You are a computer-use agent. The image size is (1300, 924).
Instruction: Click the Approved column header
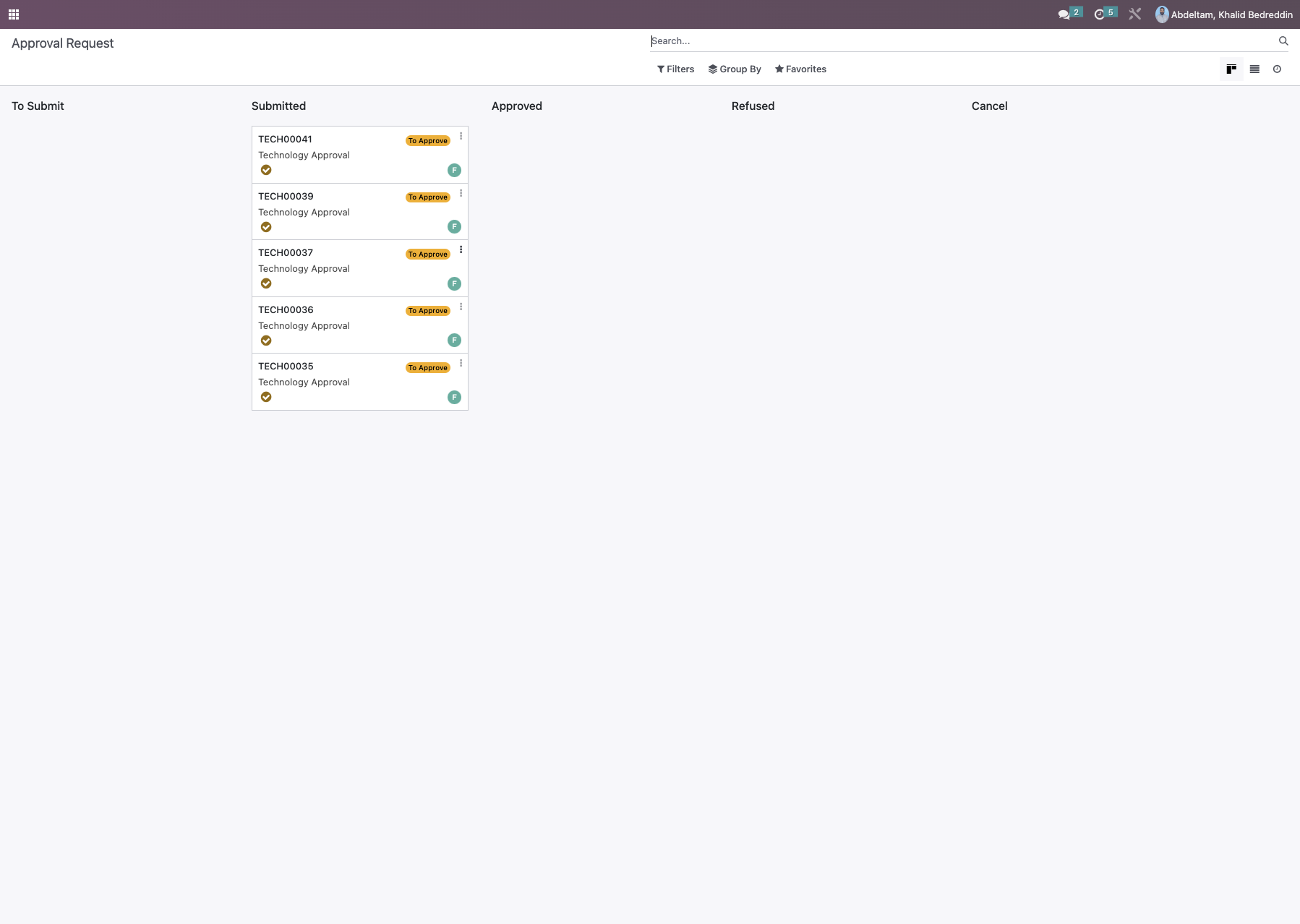click(517, 106)
